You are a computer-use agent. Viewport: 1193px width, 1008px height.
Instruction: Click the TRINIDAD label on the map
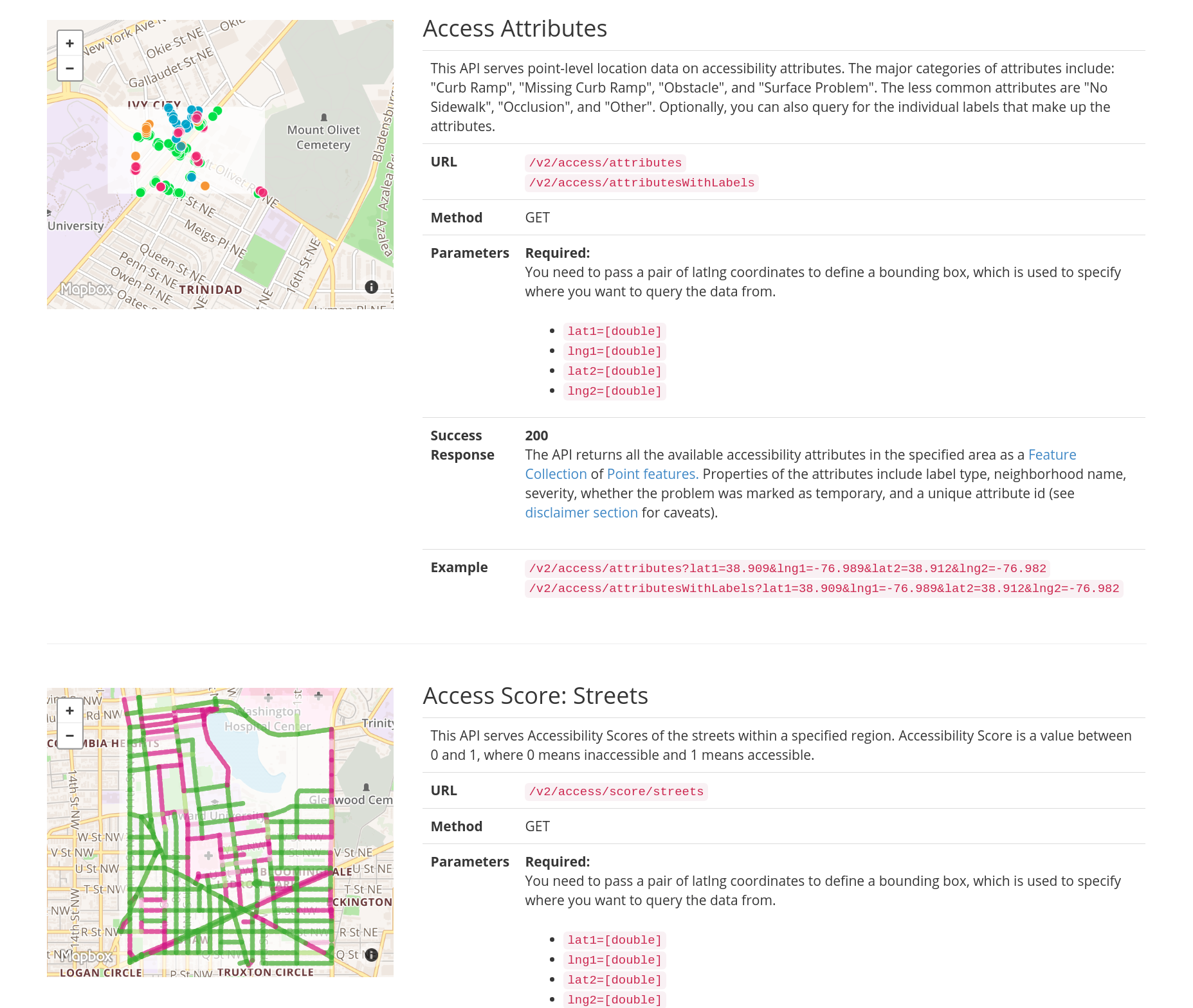(x=210, y=290)
